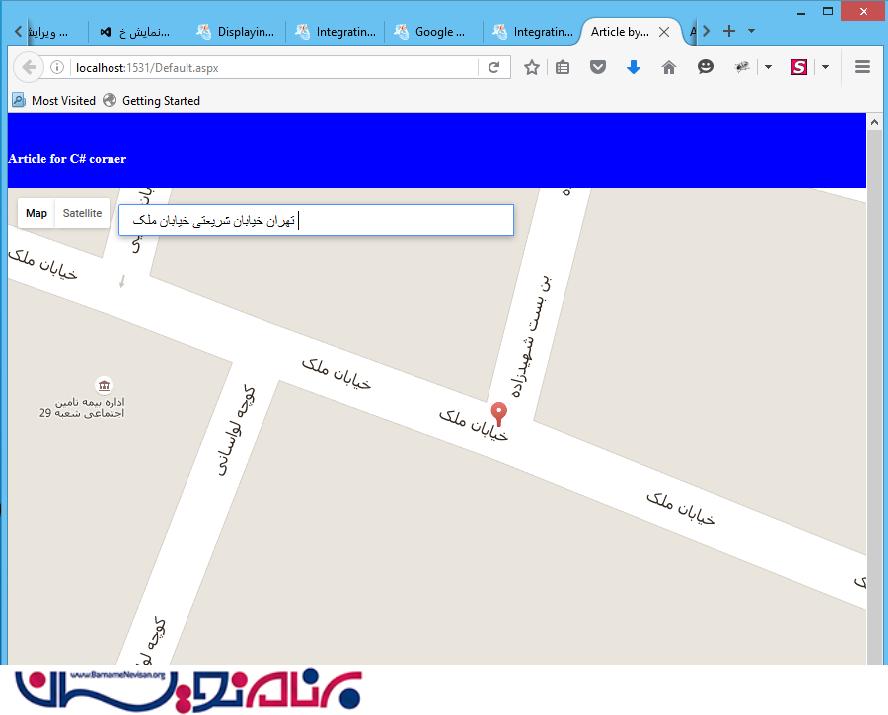Image resolution: width=888 pixels, height=715 pixels.
Task: Click the red S extension icon
Action: point(798,67)
